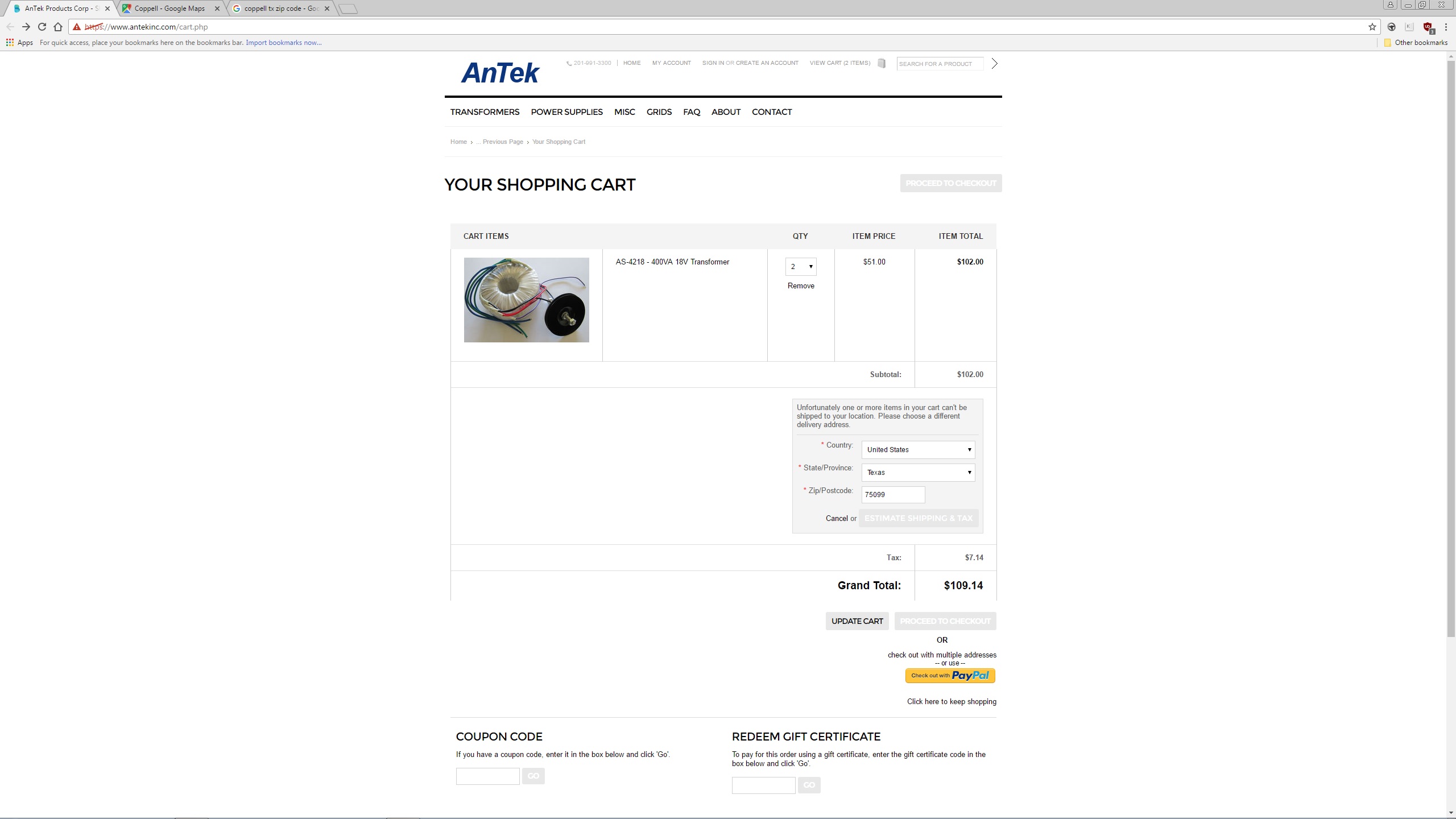1456x819 pixels.
Task: Click Create an Account link
Action: [767, 63]
